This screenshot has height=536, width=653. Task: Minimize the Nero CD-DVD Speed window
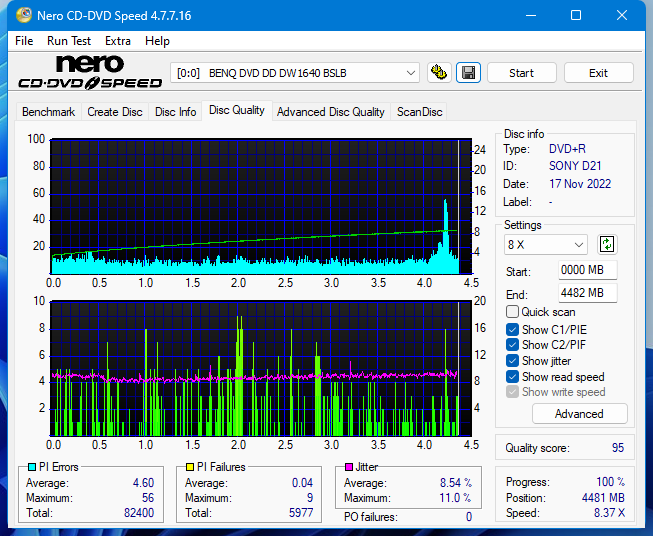(x=531, y=15)
